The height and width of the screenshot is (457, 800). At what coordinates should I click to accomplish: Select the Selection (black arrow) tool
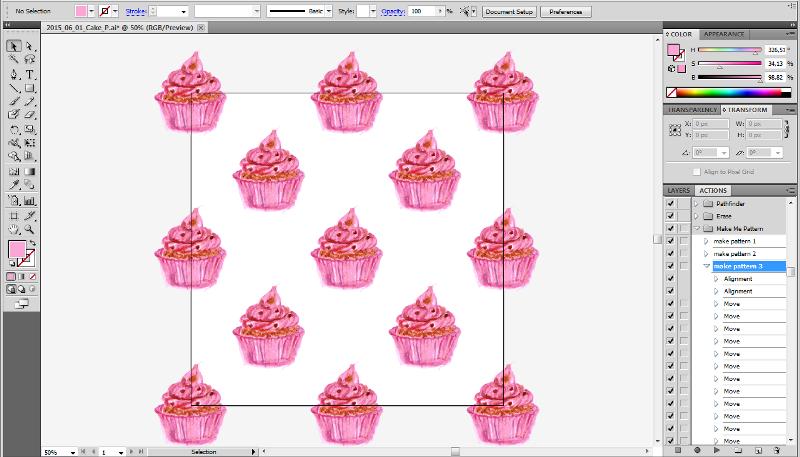click(14, 46)
